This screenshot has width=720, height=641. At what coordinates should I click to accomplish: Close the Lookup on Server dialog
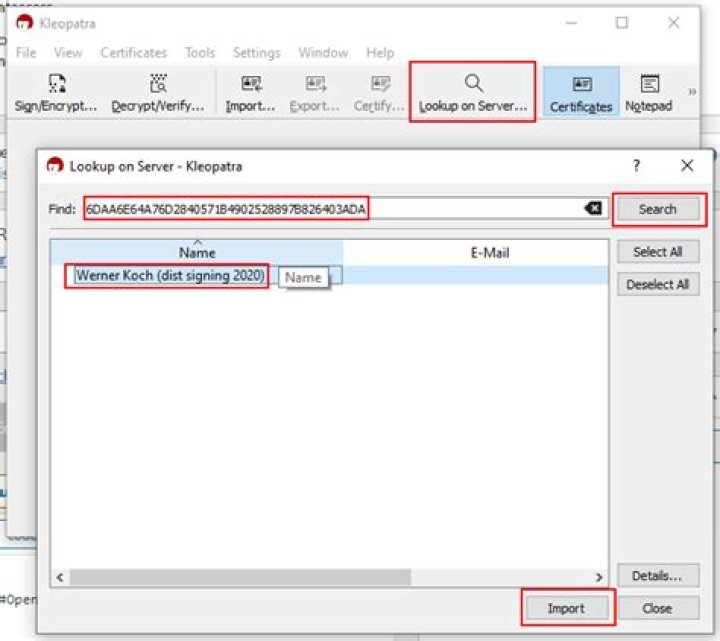(x=687, y=165)
